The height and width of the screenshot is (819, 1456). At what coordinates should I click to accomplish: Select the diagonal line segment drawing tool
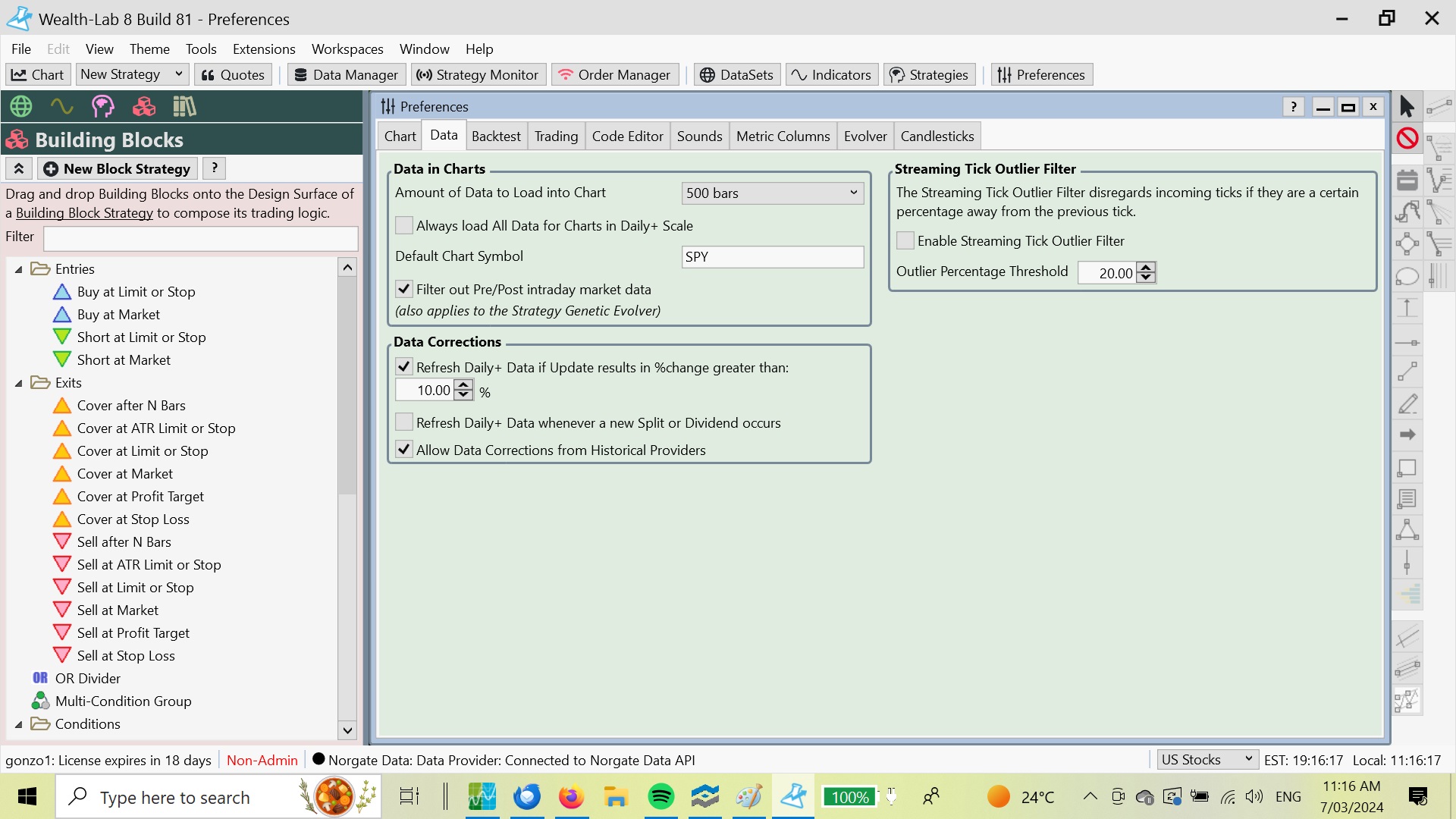[x=1407, y=372]
